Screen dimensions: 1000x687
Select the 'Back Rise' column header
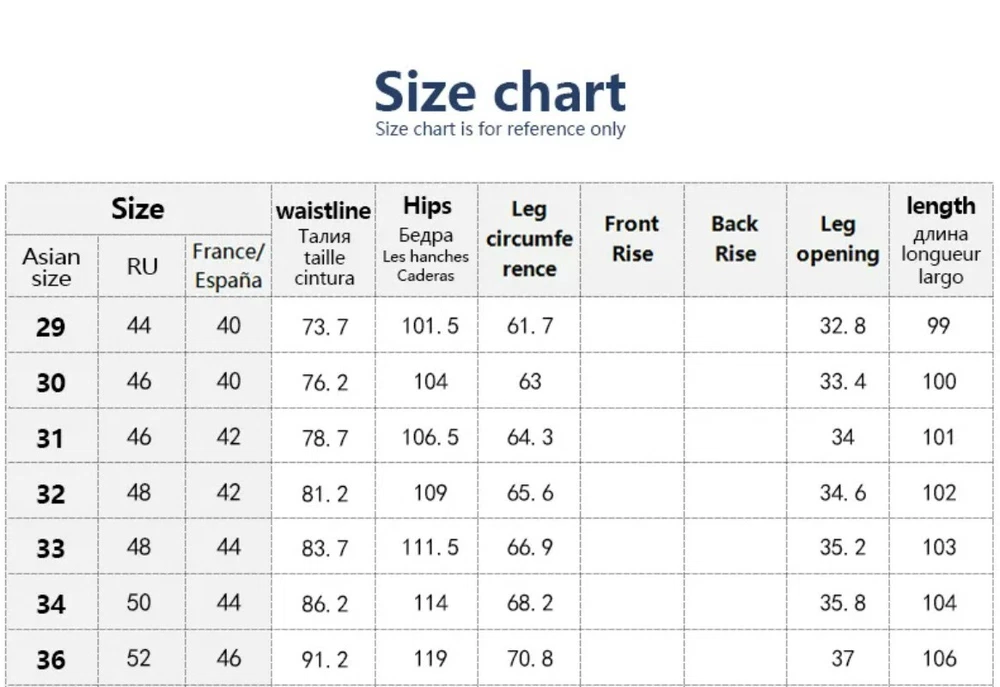point(735,239)
